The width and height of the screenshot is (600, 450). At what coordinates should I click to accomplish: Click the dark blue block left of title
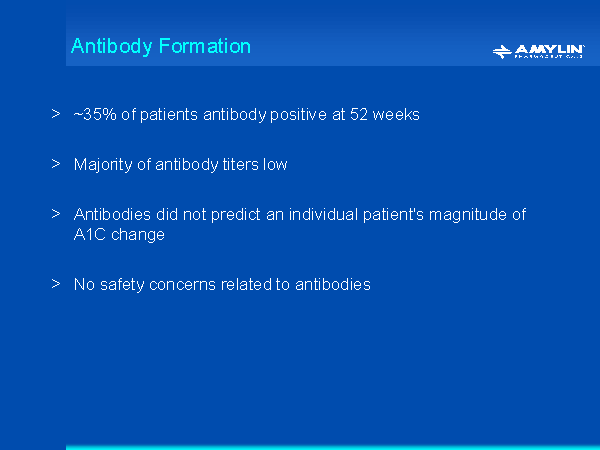pyautogui.click(x=33, y=33)
